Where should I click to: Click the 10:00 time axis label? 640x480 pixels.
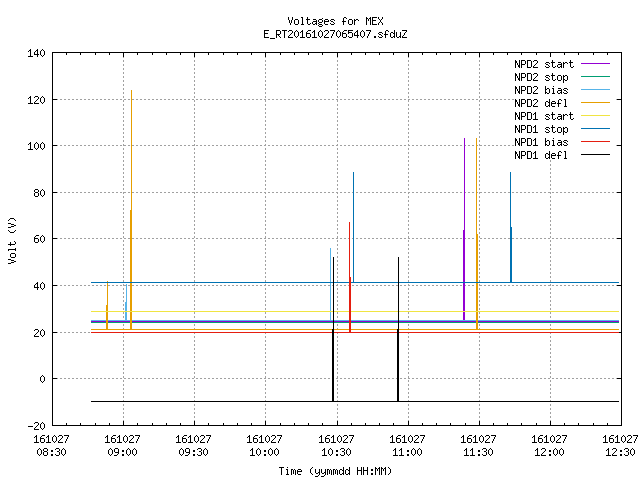tap(264, 453)
